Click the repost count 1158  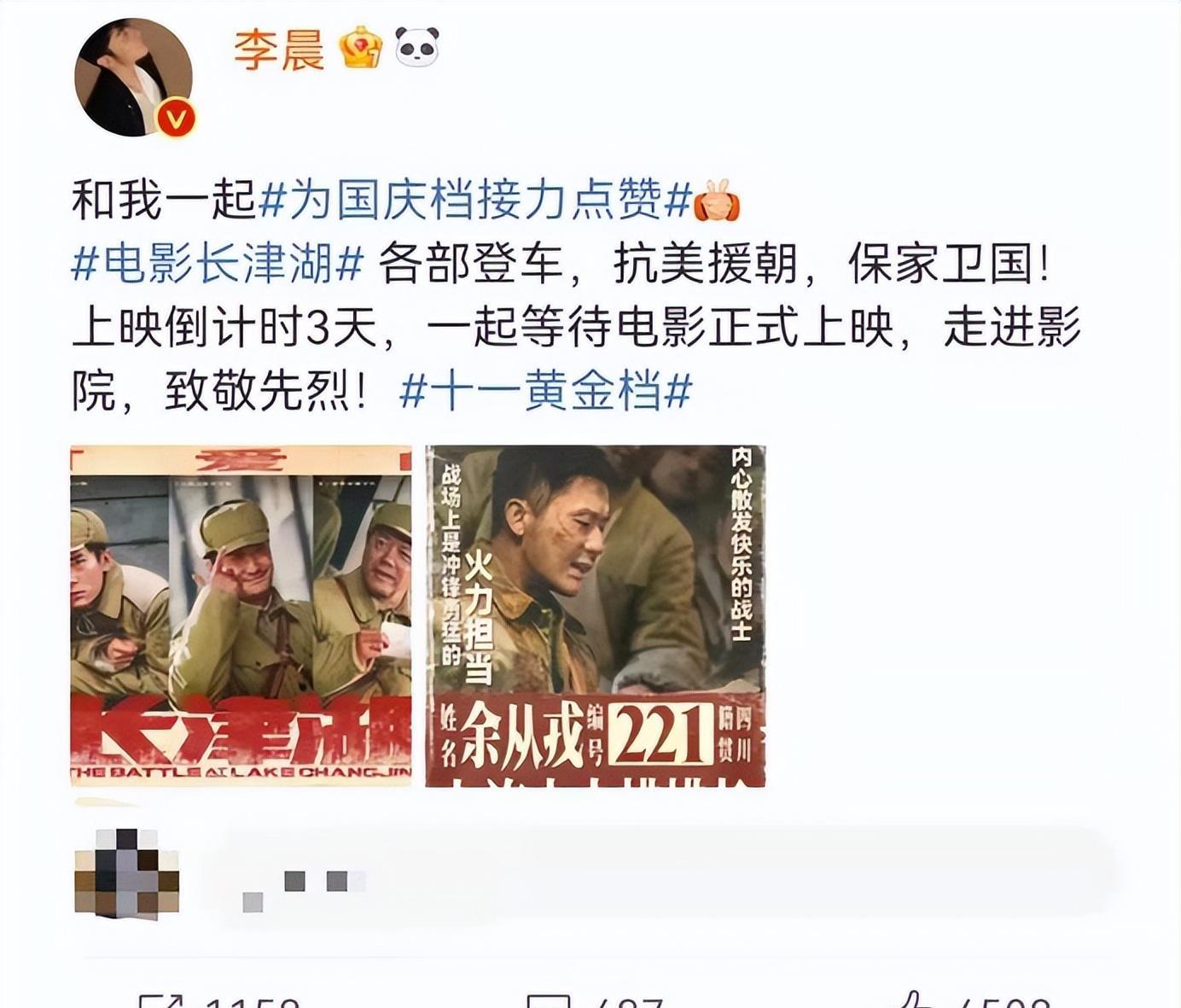(x=253, y=1001)
